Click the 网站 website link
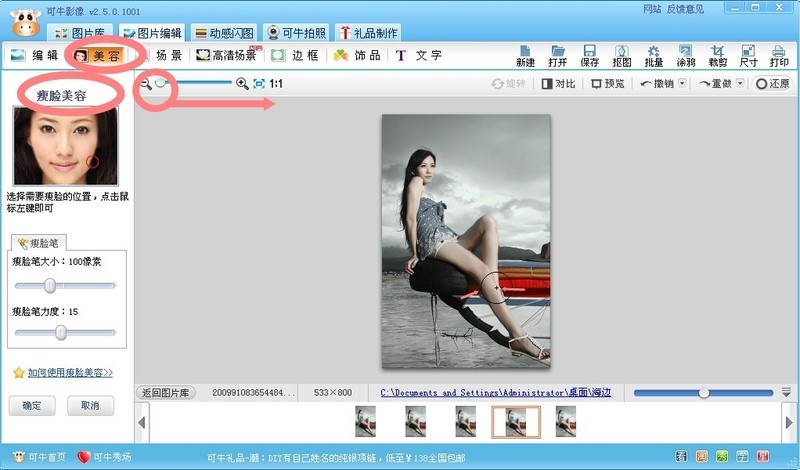 click(x=653, y=9)
